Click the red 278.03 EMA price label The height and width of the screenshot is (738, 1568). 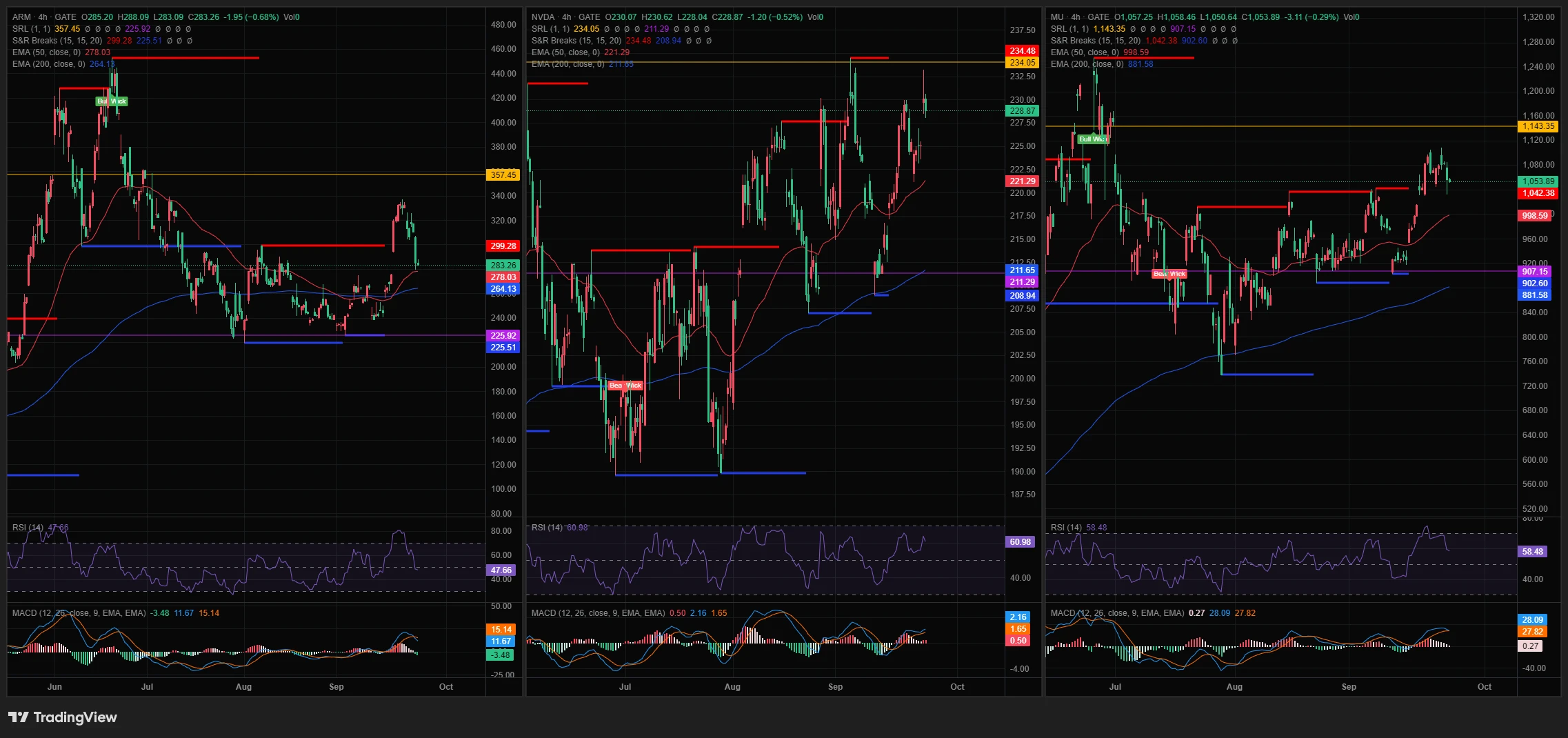point(503,277)
